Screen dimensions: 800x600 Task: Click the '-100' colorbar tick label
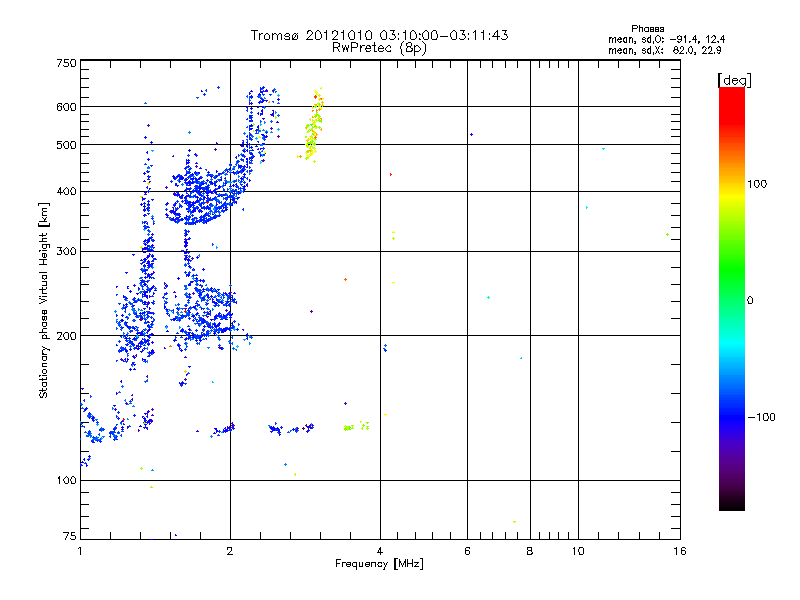[x=761, y=417]
